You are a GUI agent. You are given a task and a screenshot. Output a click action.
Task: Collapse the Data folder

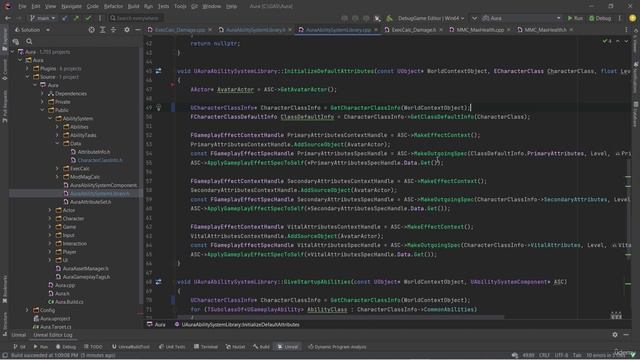click(58, 143)
